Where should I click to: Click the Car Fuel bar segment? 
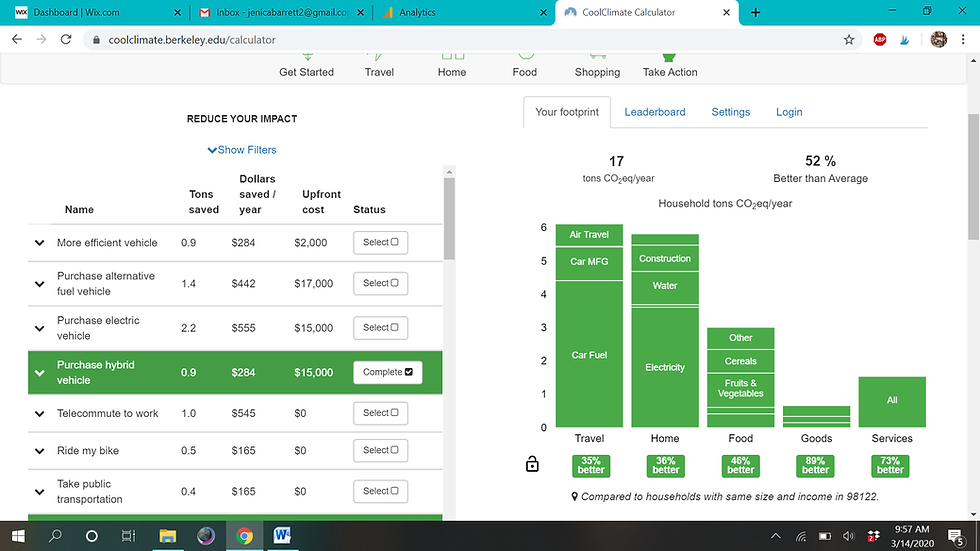coord(589,354)
